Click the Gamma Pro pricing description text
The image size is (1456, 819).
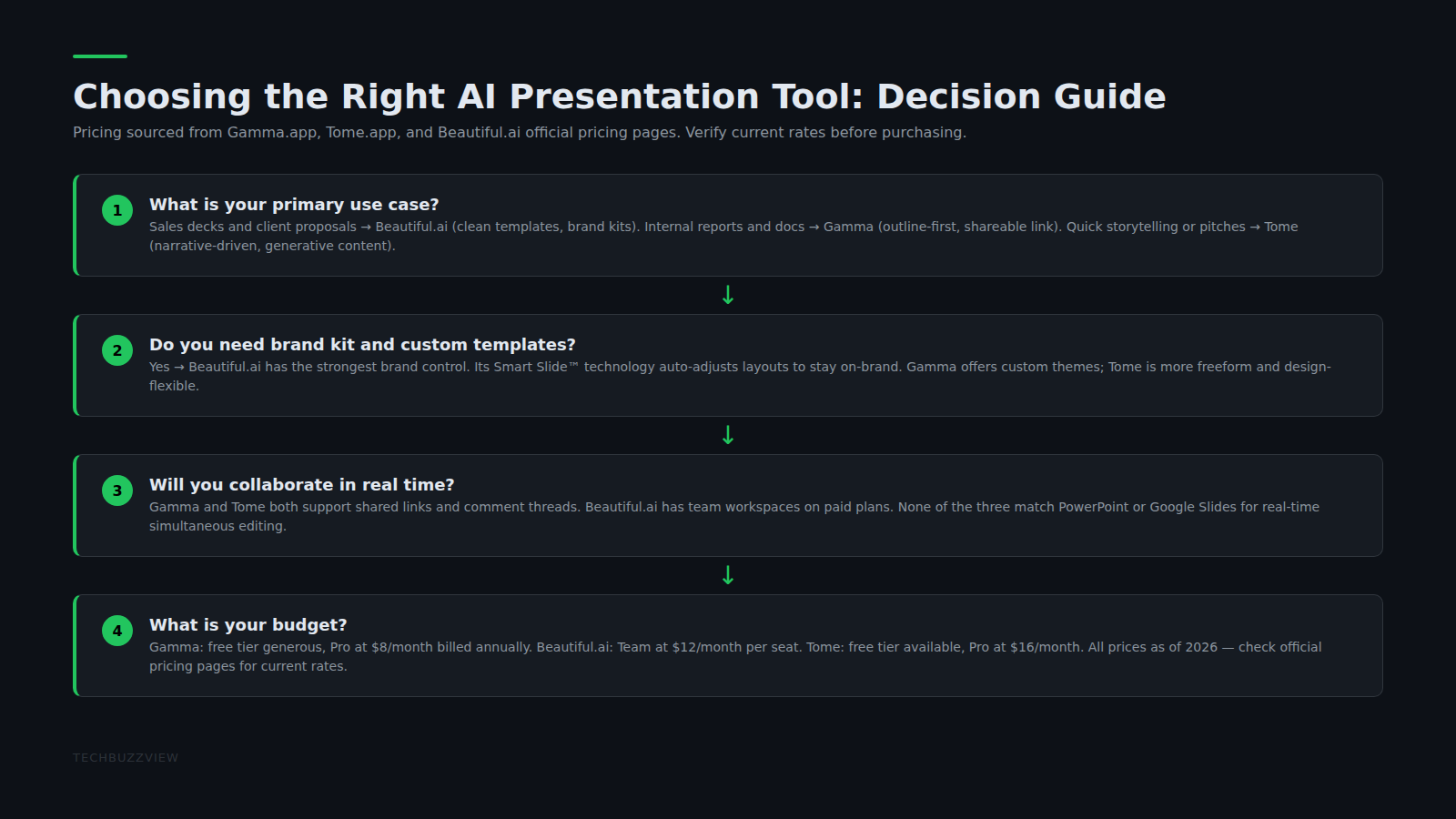click(x=735, y=656)
